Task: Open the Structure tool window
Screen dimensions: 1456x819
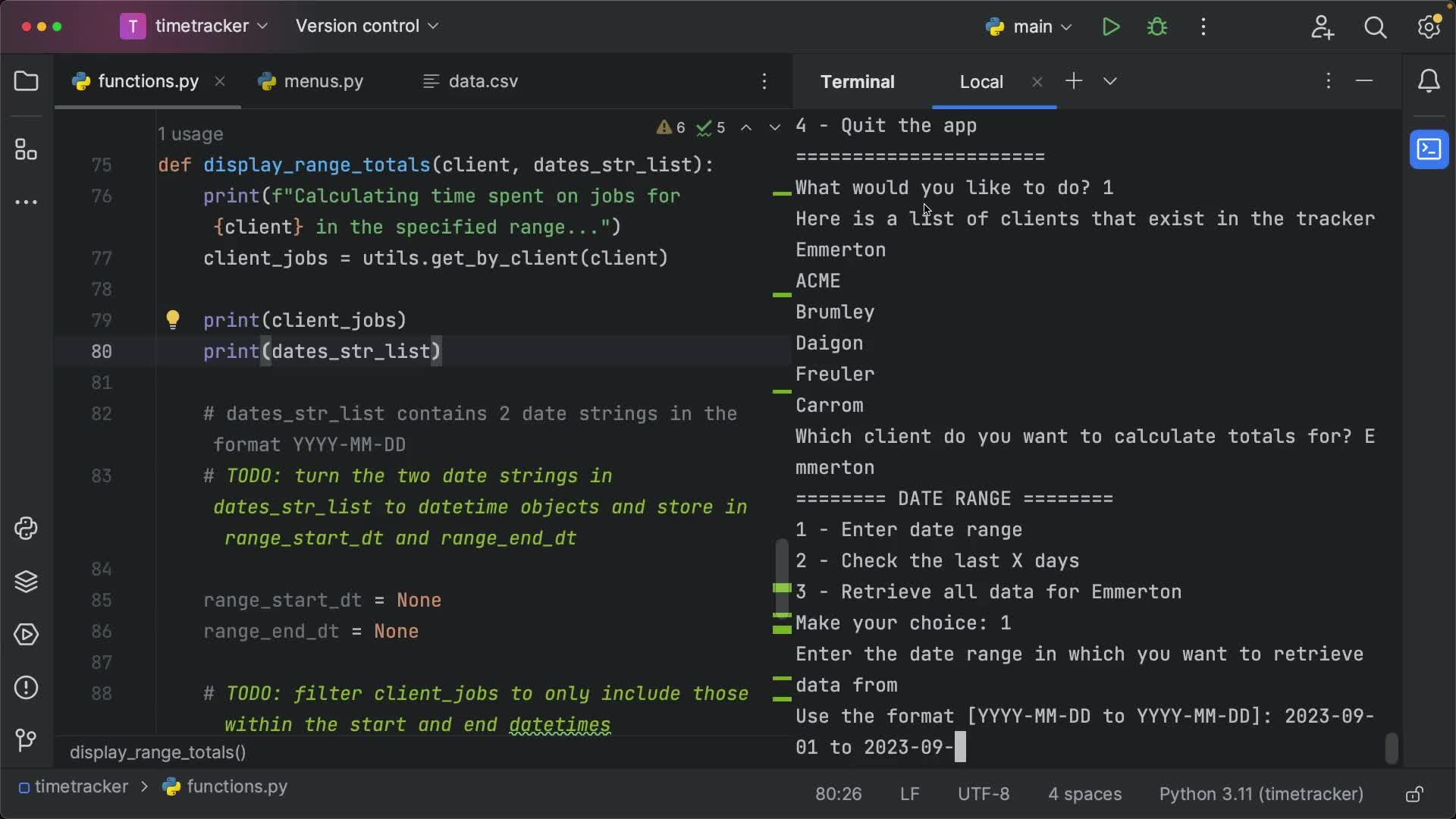Action: (27, 149)
